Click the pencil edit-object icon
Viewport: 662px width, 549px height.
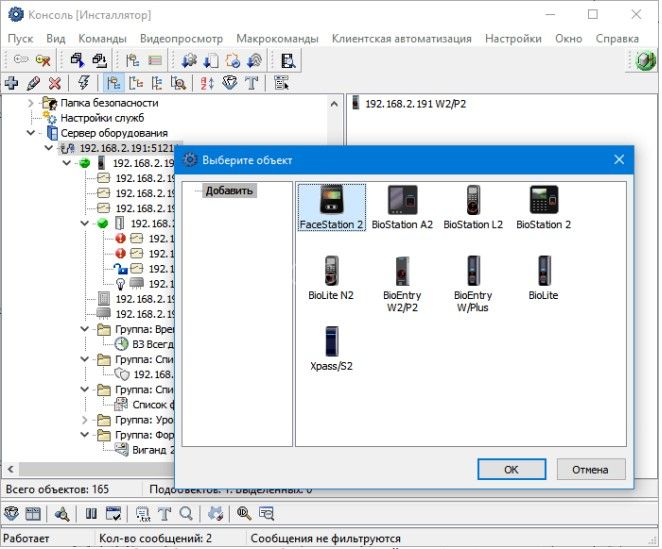33,83
